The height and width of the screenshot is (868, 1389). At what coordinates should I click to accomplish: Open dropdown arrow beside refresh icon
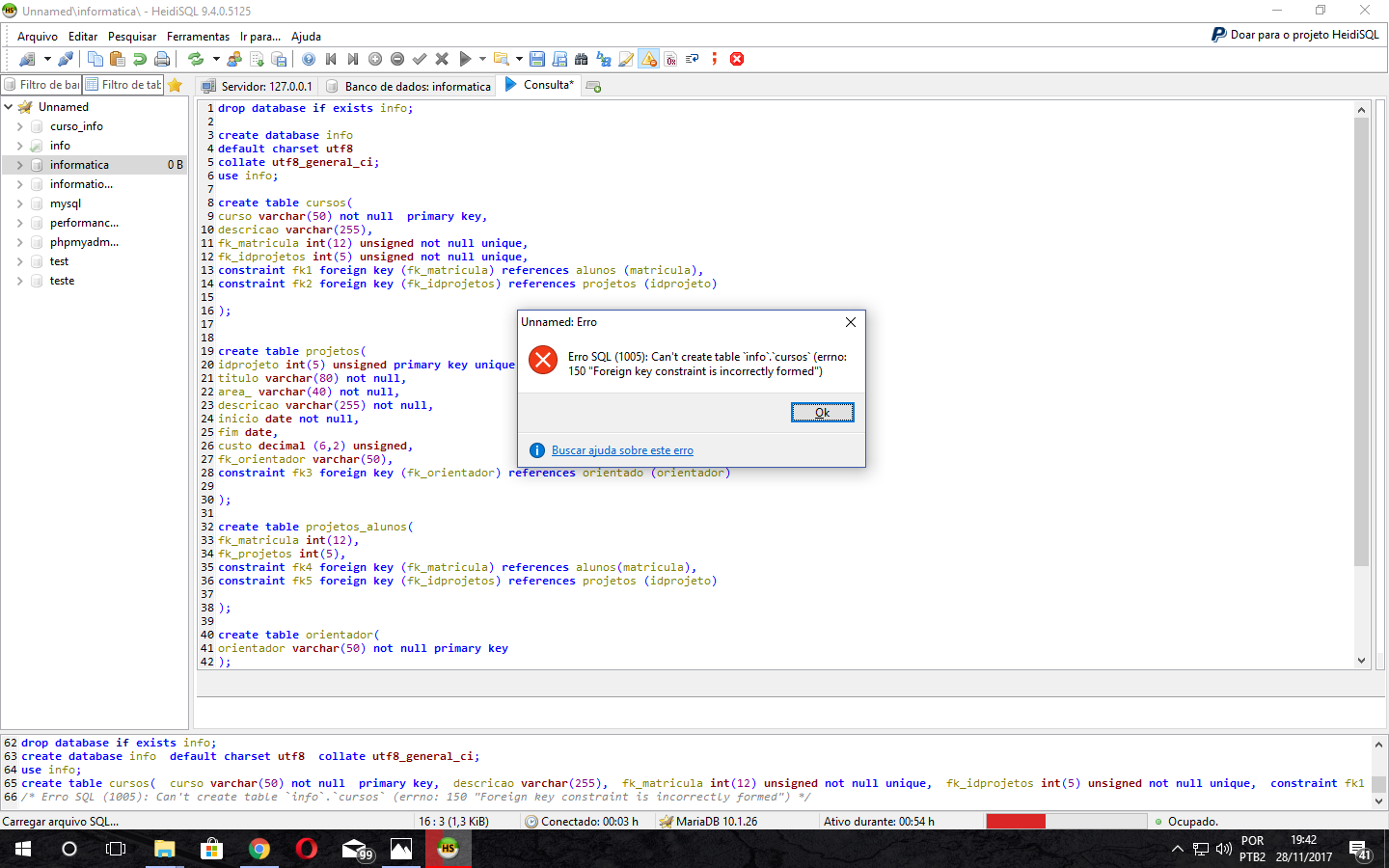[216, 59]
